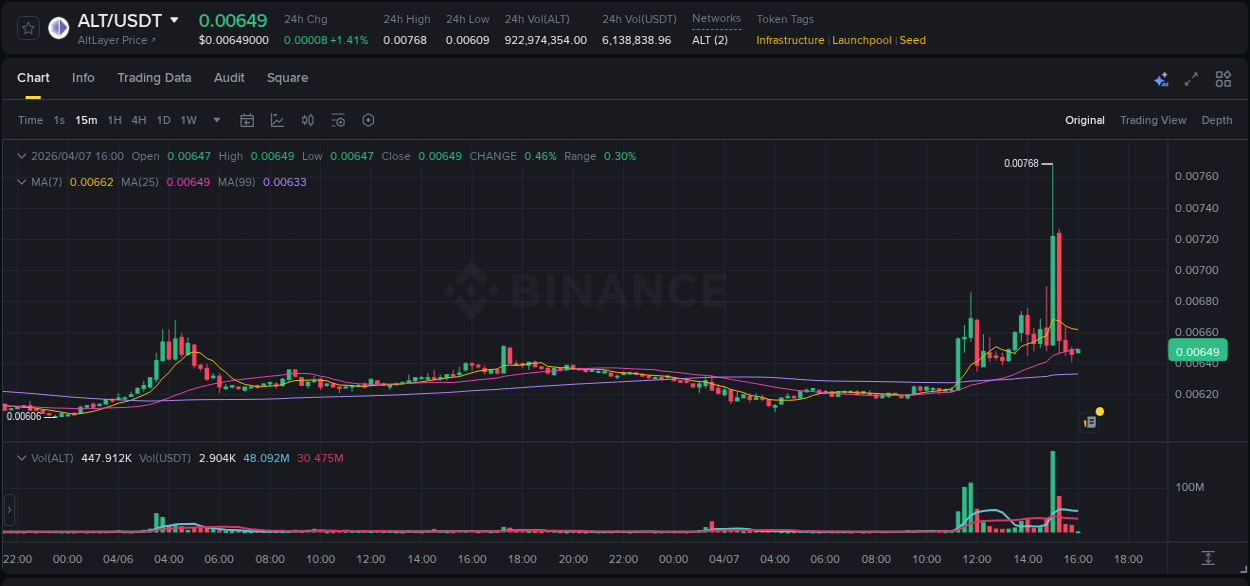This screenshot has height=586, width=1250.
Task: Open the date range calendar picker
Action: pos(247,120)
